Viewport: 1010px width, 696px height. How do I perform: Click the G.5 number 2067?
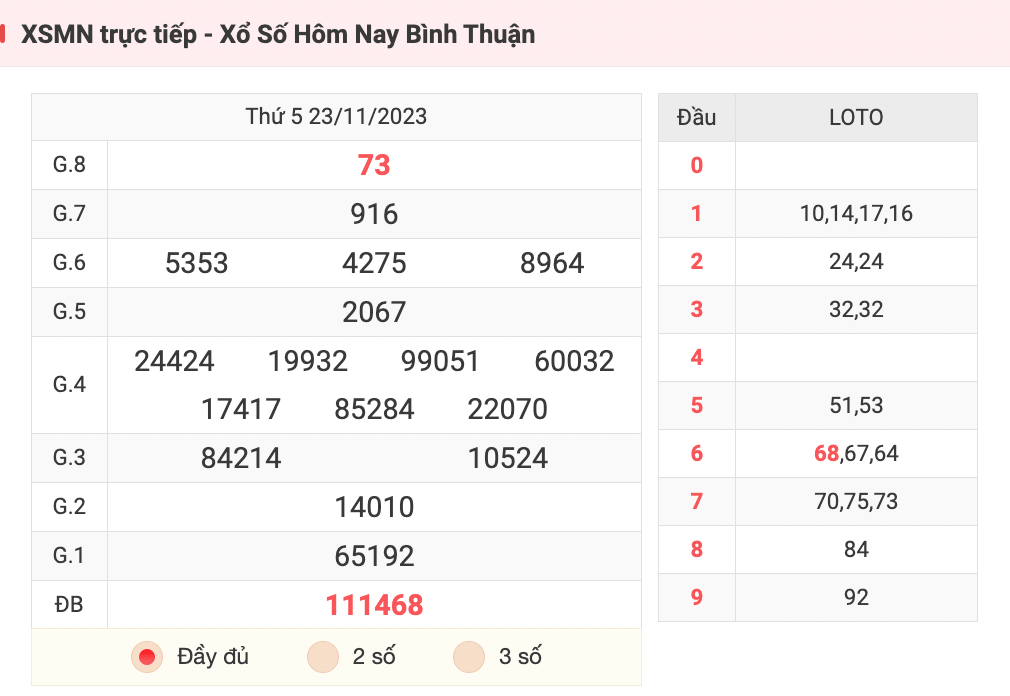pyautogui.click(x=374, y=312)
